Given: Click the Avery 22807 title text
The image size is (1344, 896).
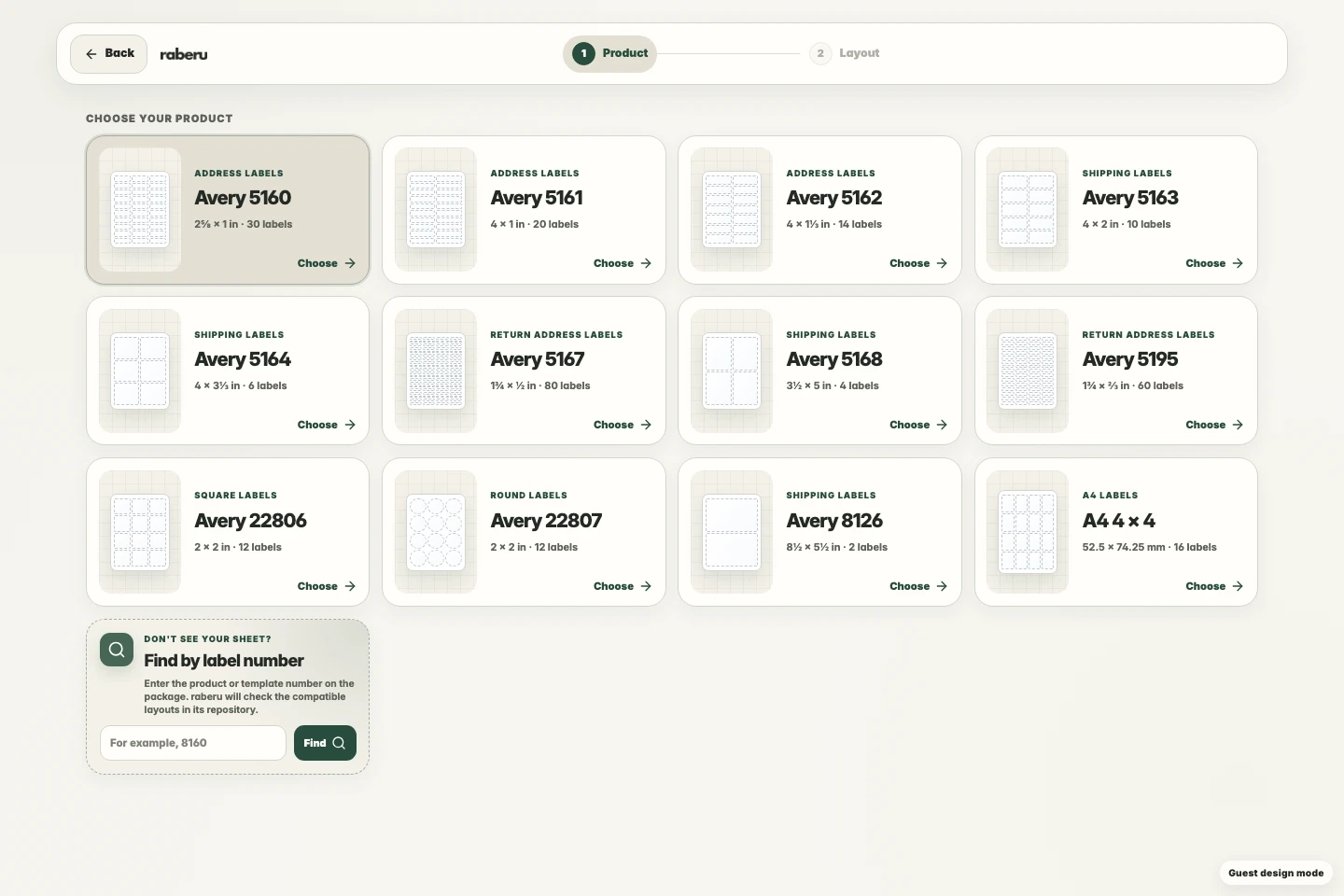Looking at the screenshot, I should click(546, 521).
